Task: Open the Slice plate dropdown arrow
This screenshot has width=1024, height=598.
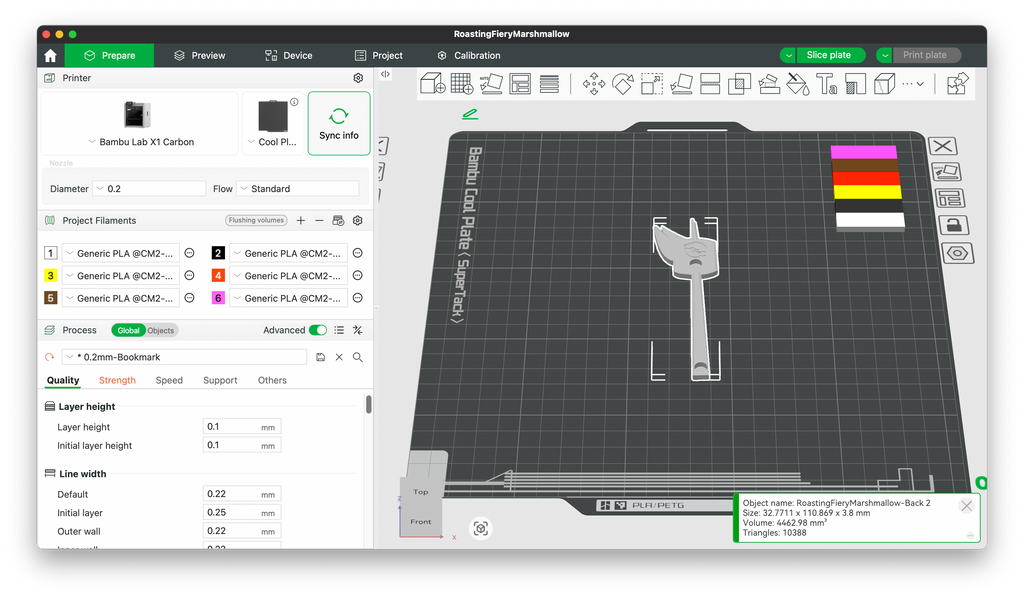Action: click(788, 55)
